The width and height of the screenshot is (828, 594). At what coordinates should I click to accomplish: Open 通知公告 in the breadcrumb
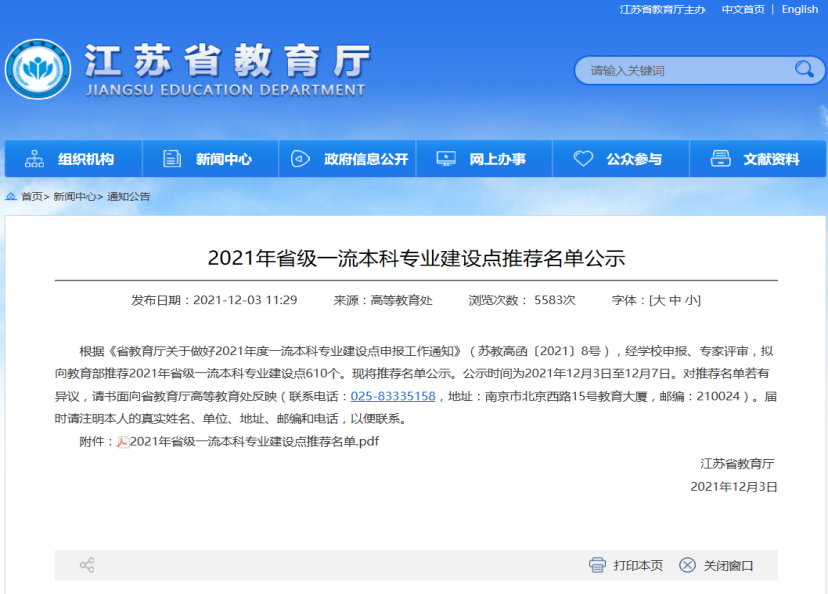click(129, 197)
